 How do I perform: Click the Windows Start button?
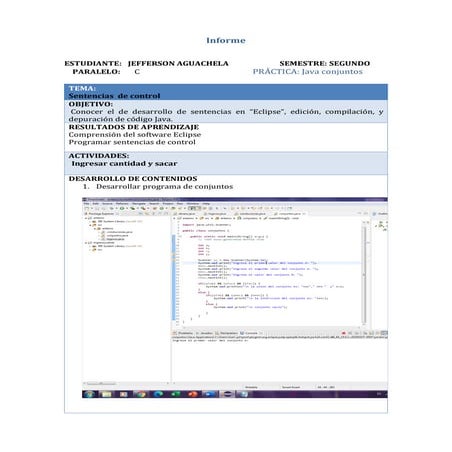click(89, 394)
